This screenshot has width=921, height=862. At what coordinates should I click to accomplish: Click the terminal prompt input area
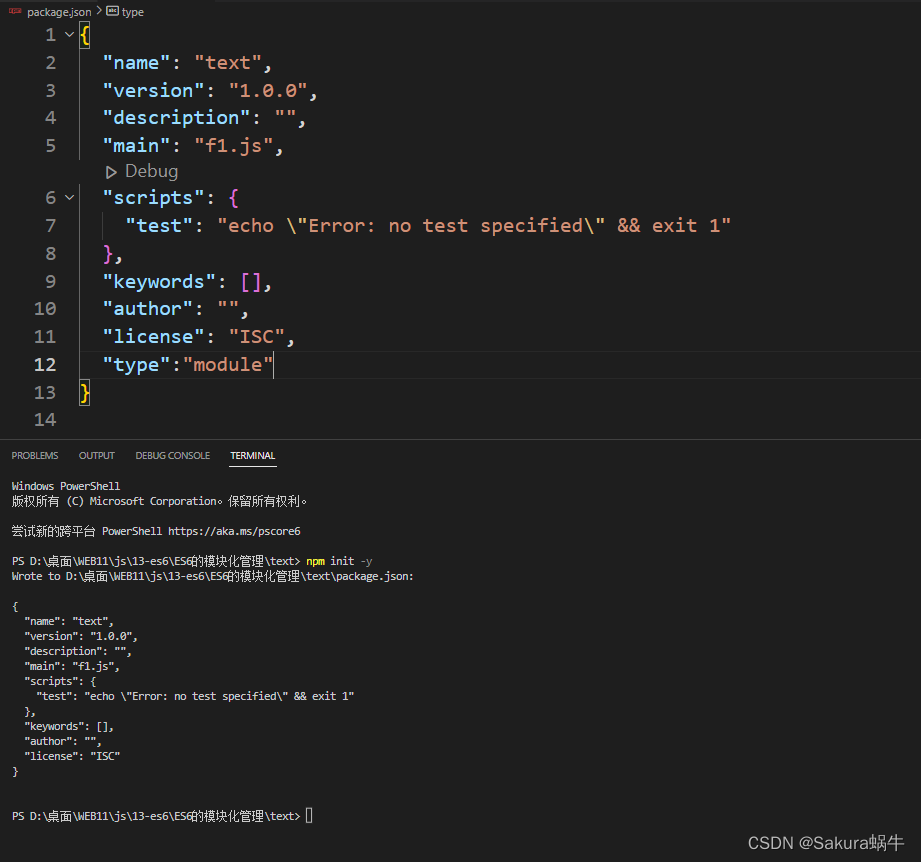coord(310,815)
